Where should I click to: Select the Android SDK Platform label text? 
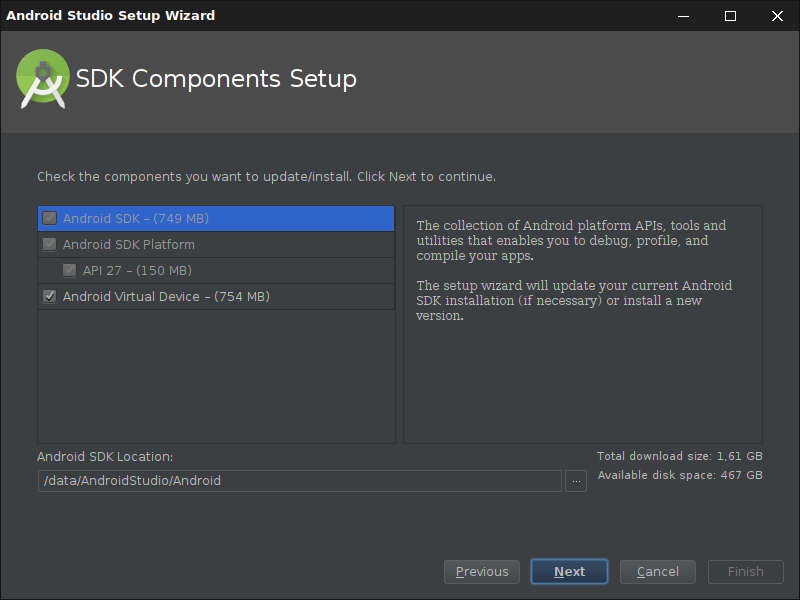[x=129, y=245]
